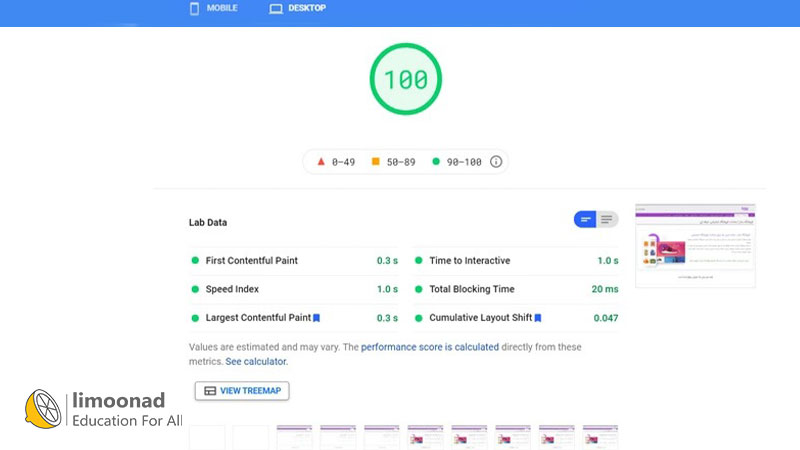800x450 pixels.
Task: Click the 100 performance score gauge
Action: click(x=406, y=79)
